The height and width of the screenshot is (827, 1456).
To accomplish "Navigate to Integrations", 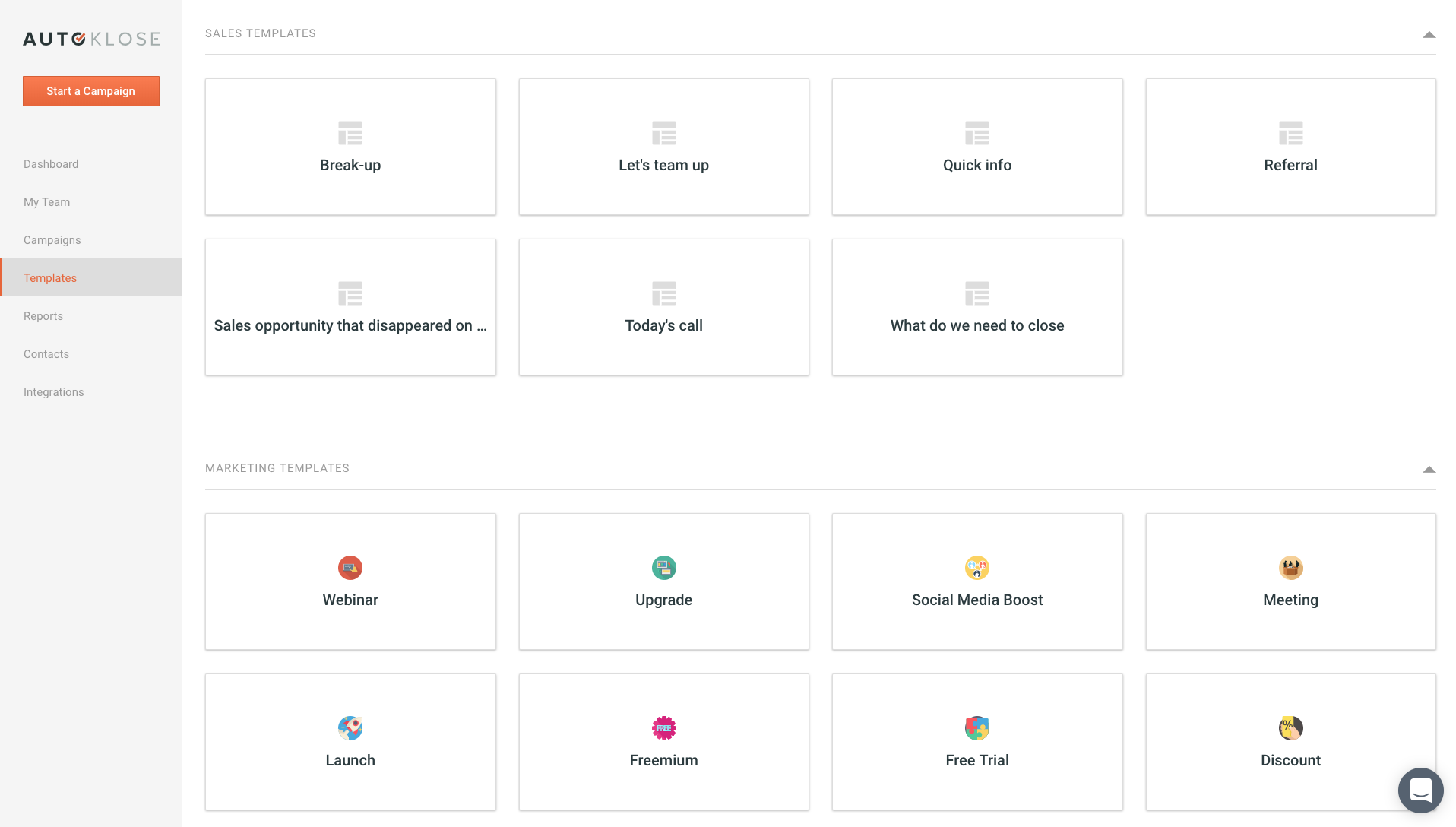I will (x=53, y=392).
